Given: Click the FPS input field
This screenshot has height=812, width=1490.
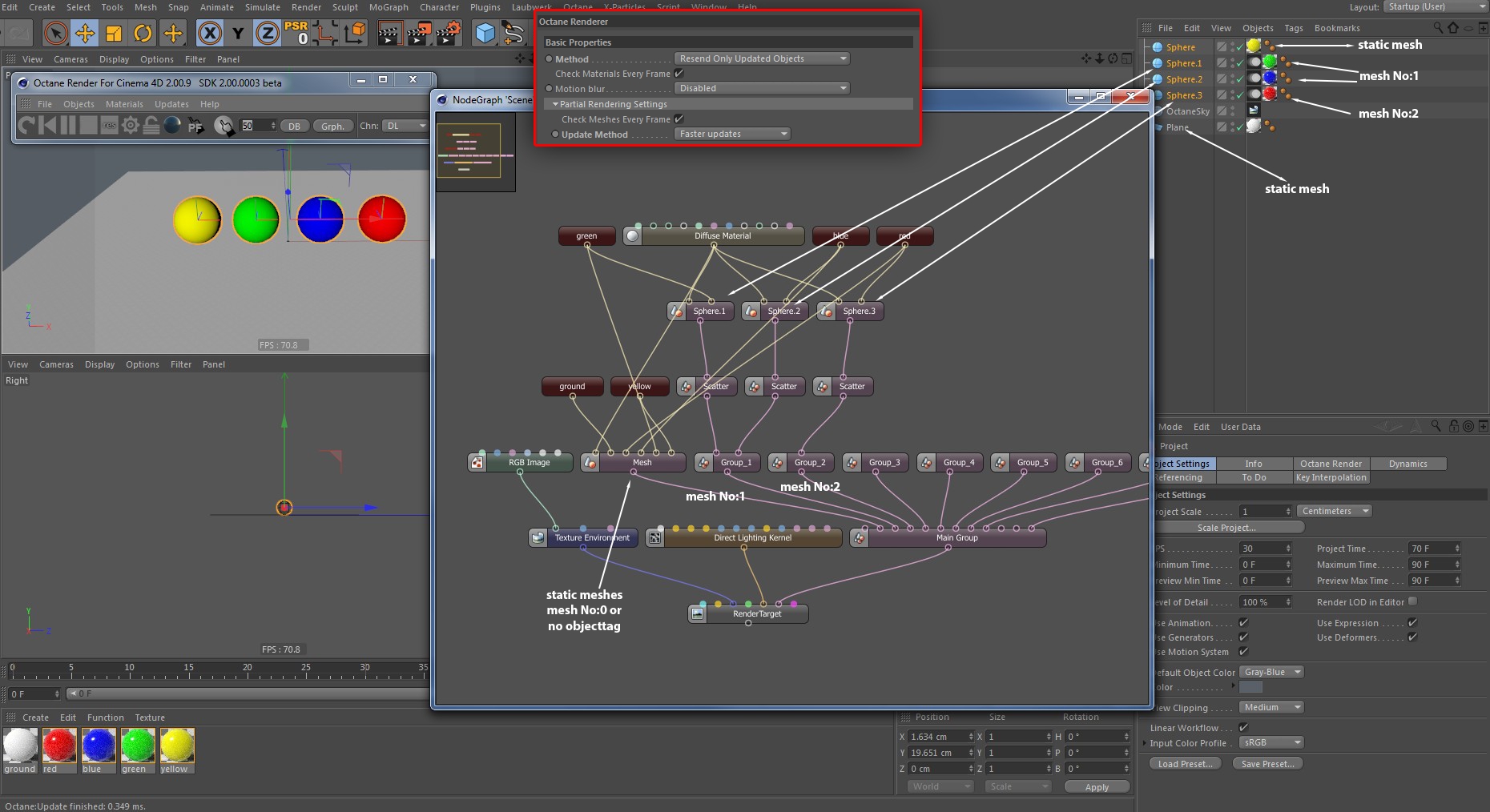Looking at the screenshot, I should [x=1265, y=549].
